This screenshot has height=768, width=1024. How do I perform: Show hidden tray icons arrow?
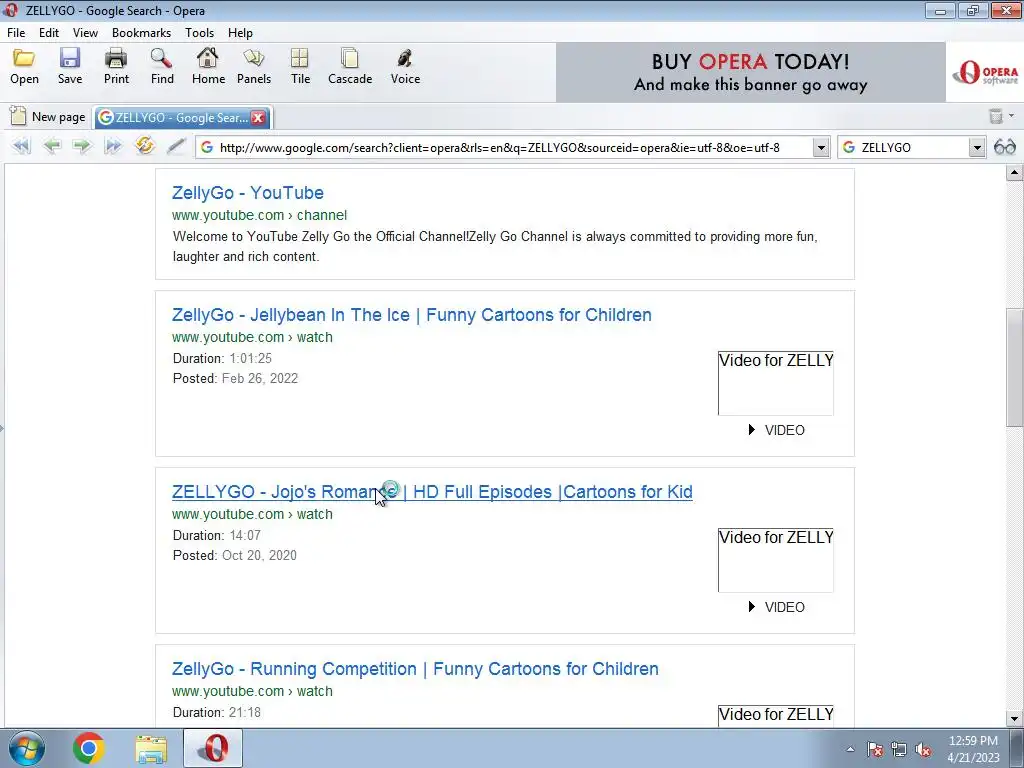(850, 750)
